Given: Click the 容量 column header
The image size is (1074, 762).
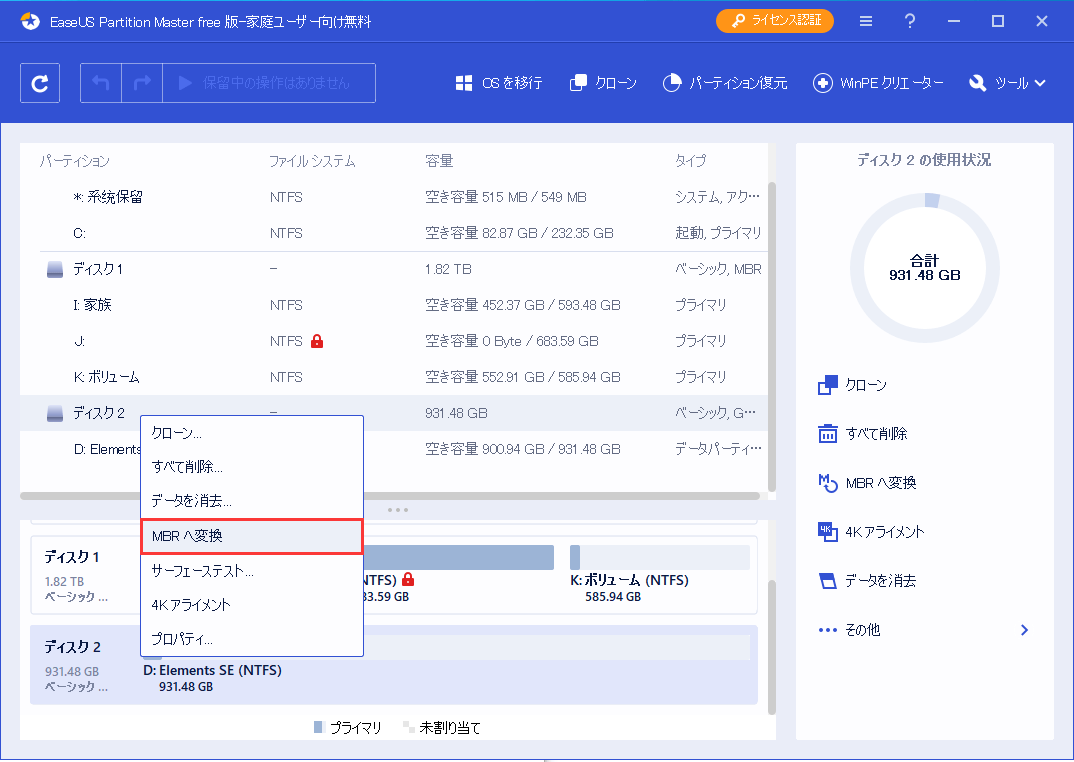Looking at the screenshot, I should (x=439, y=161).
